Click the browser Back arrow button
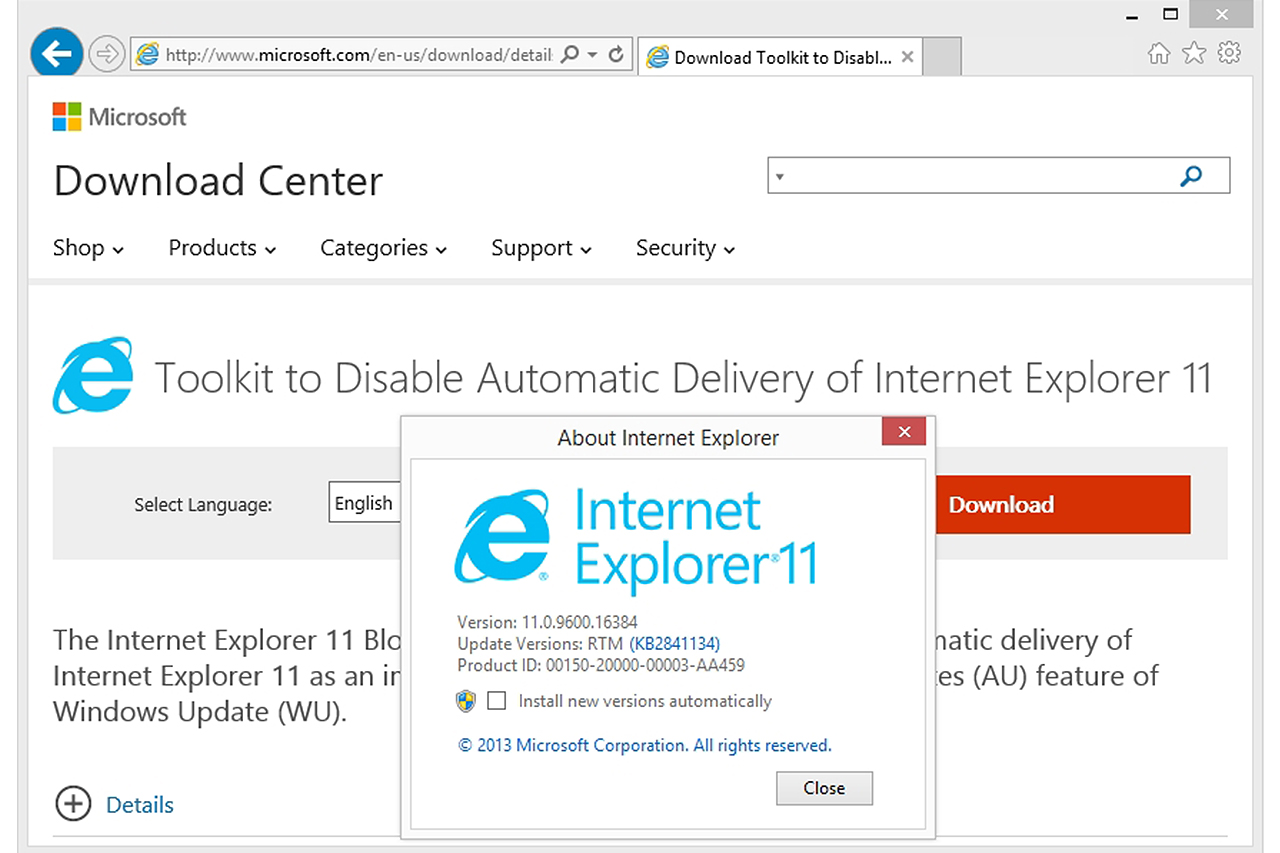Viewport: 1280px width, 853px height. (x=57, y=54)
